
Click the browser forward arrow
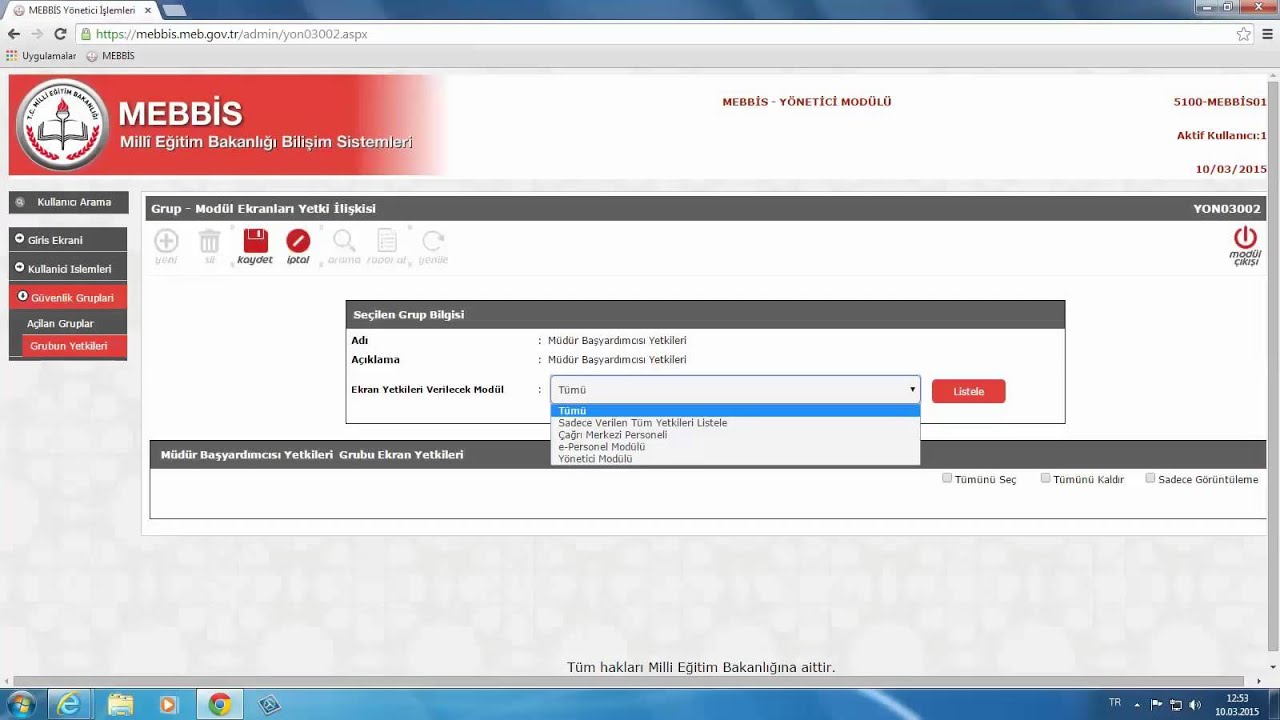pyautogui.click(x=37, y=34)
